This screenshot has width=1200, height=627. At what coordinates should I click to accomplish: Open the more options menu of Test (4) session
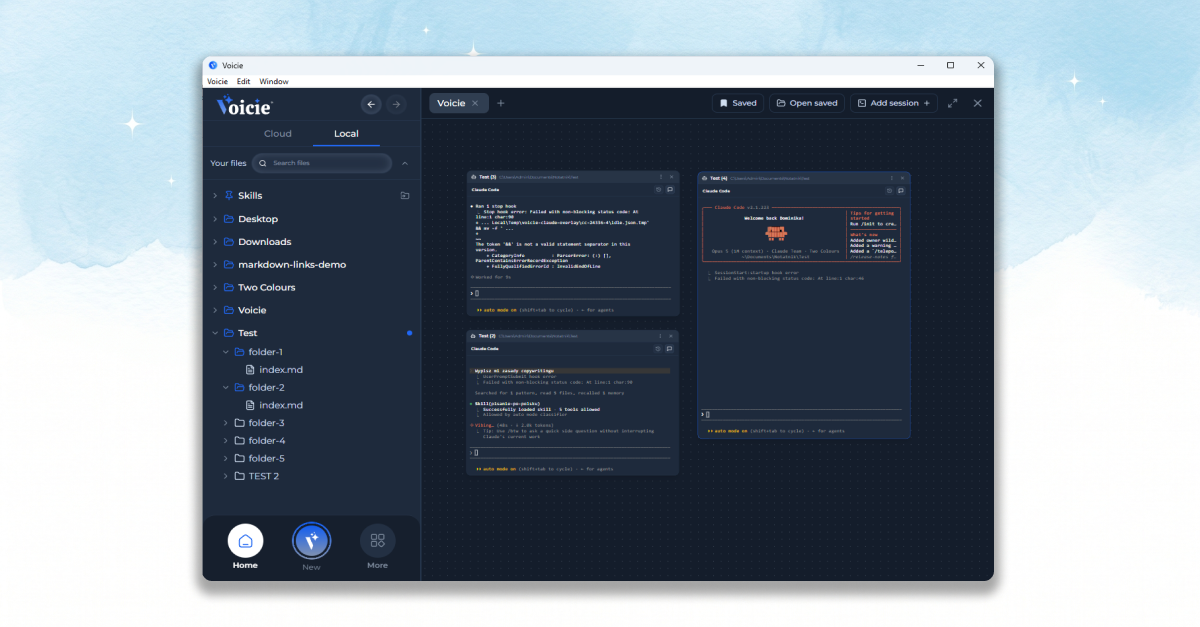(x=891, y=178)
